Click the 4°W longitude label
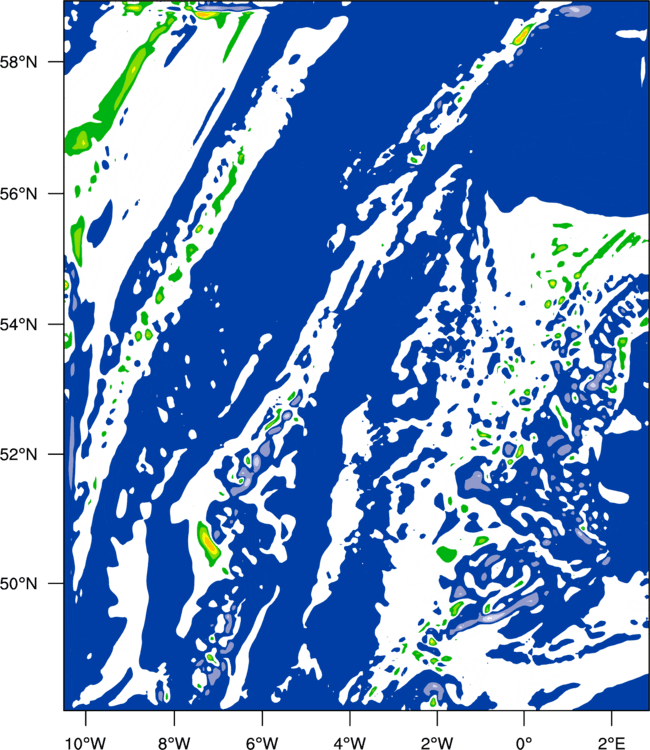Image resolution: width=650 pixels, height=750 pixels. [x=350, y=742]
